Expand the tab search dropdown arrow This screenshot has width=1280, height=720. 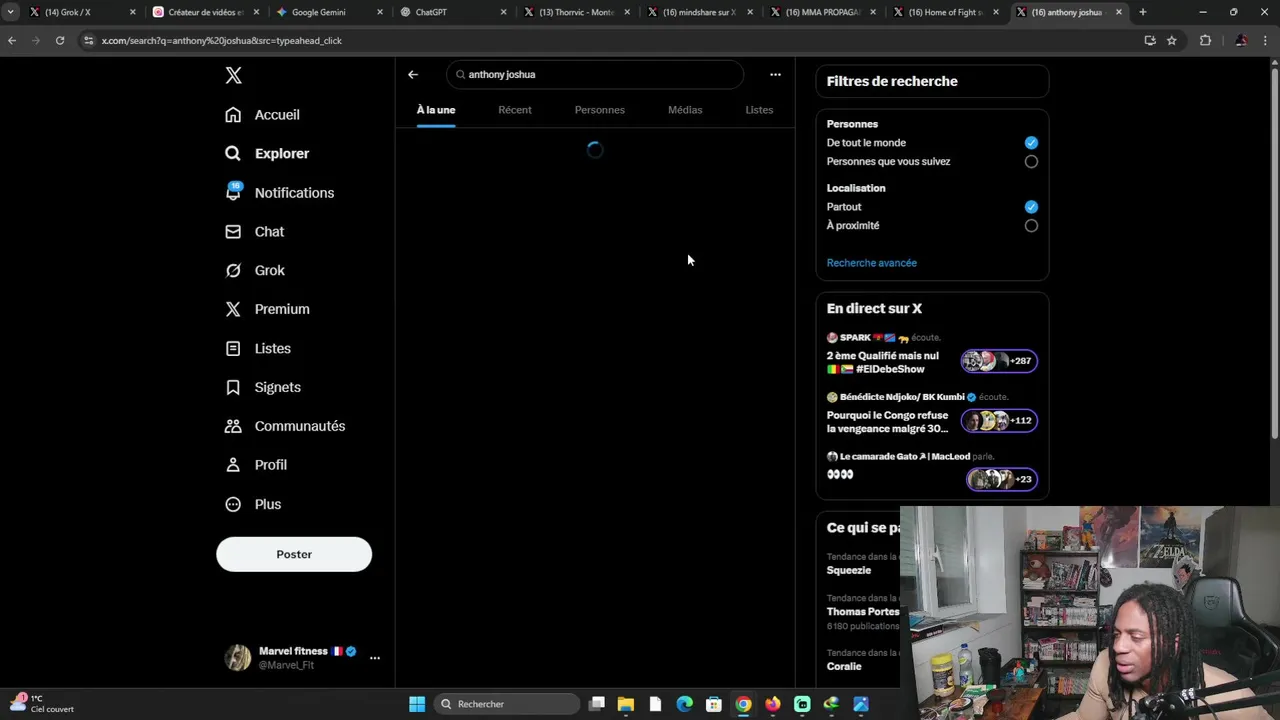(10, 12)
